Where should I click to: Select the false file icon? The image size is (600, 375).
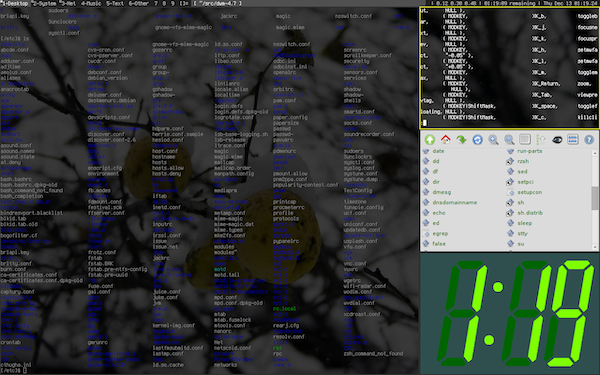(x=426, y=244)
